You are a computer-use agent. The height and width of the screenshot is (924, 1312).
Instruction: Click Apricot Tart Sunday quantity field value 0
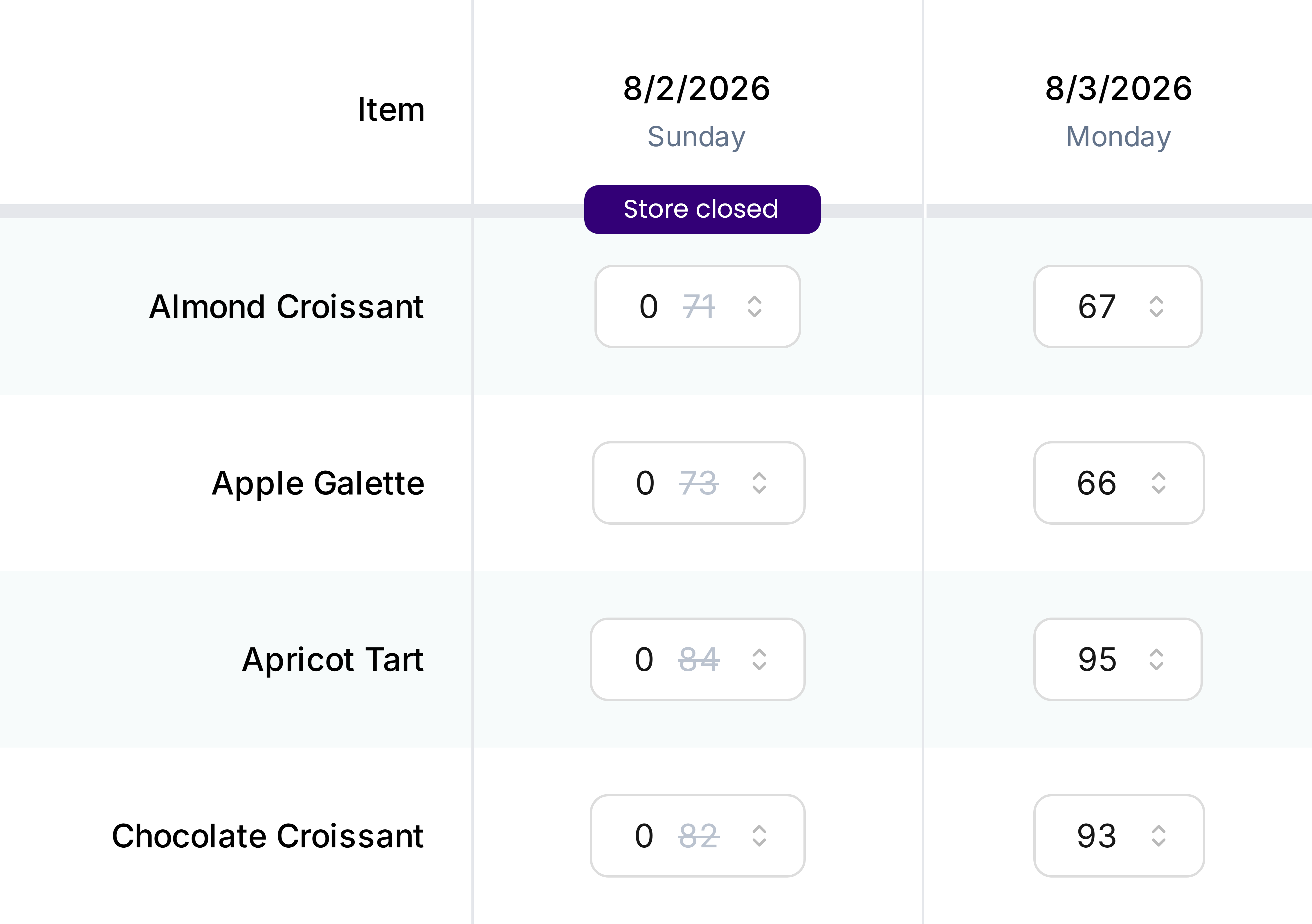click(644, 659)
